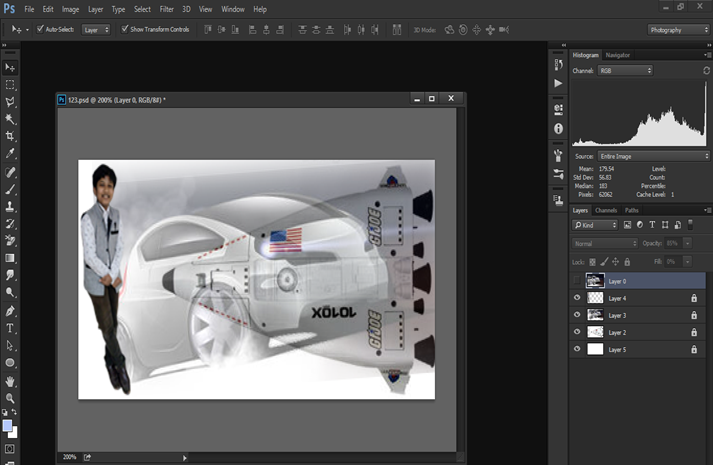The width and height of the screenshot is (713, 465).
Task: Uncheck Show Transform Controls
Action: click(125, 29)
